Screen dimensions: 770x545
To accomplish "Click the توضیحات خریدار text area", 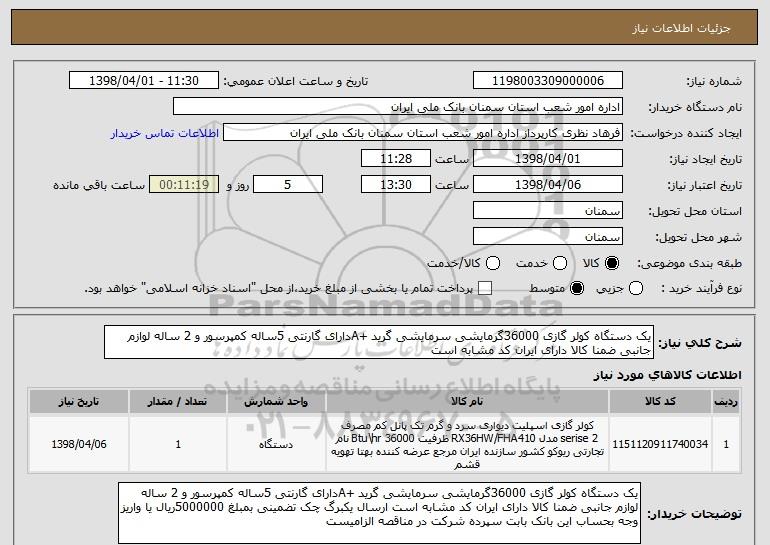I will pos(380,513).
